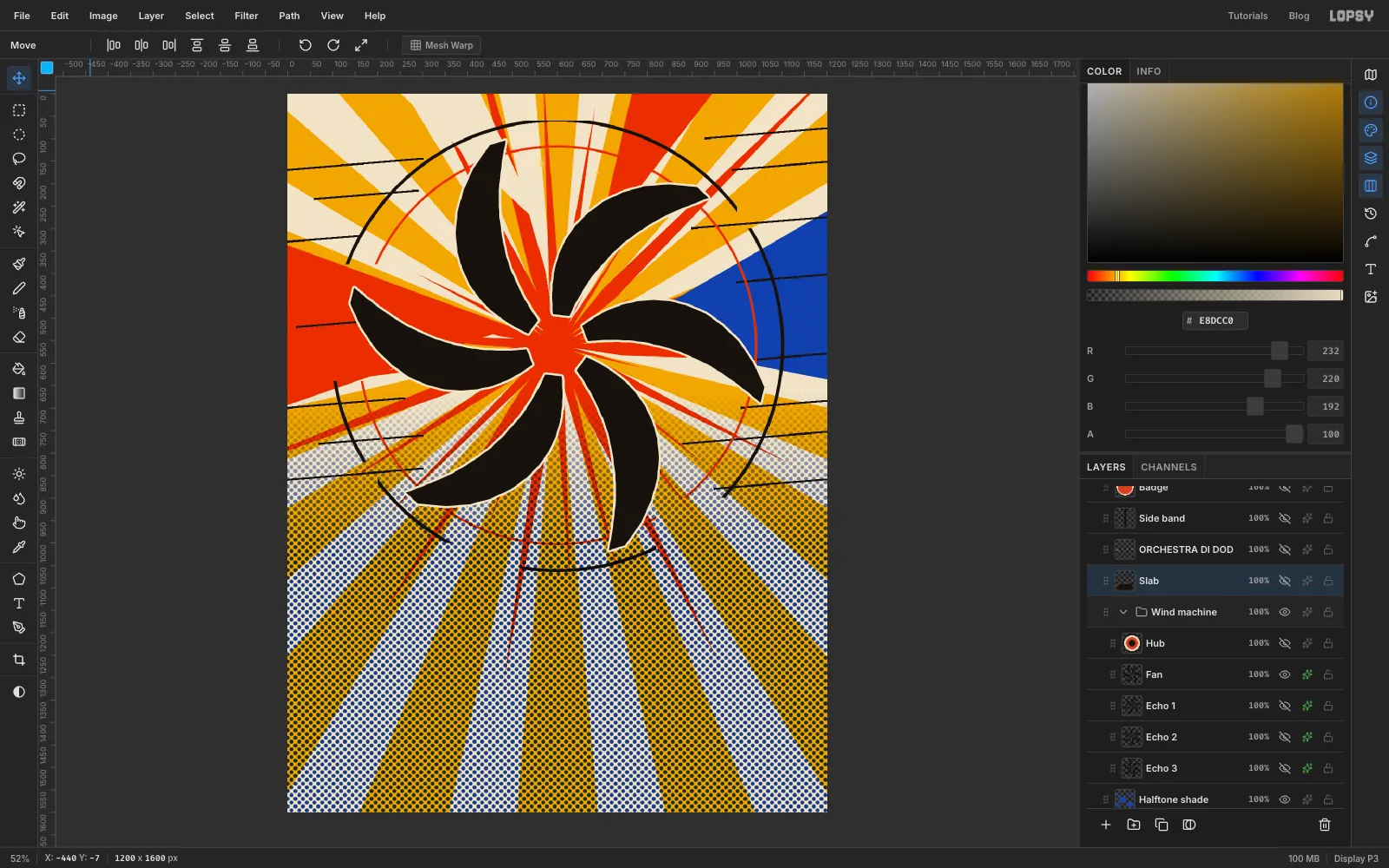Click the R channel slider
Image resolution: width=1389 pixels, height=868 pixels.
point(1214,351)
